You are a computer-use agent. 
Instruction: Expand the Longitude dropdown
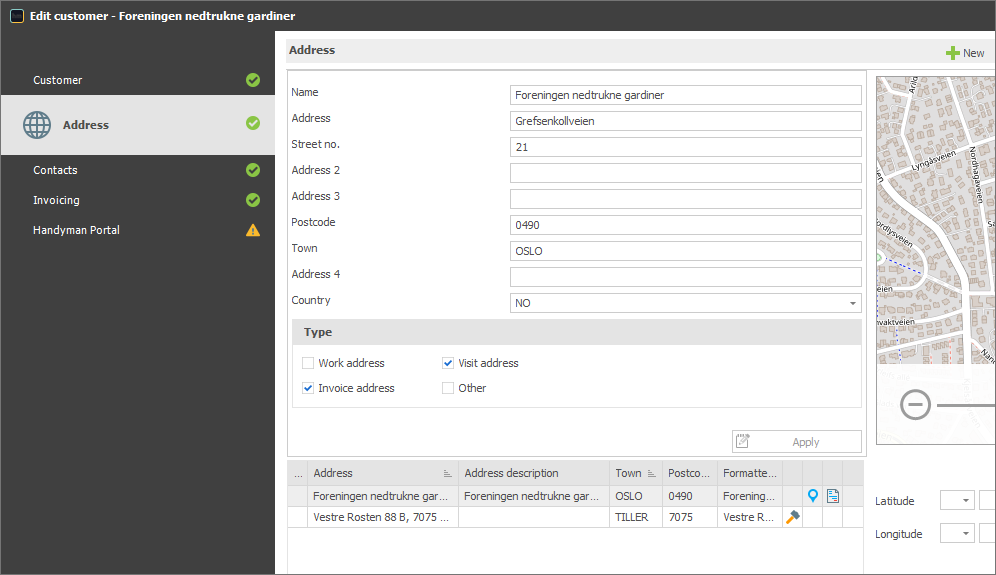957,534
